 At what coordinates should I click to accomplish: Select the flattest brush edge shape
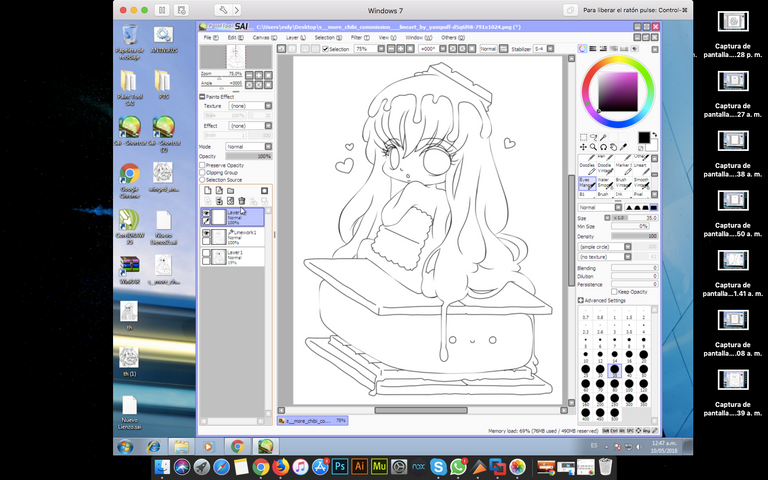pos(653,208)
